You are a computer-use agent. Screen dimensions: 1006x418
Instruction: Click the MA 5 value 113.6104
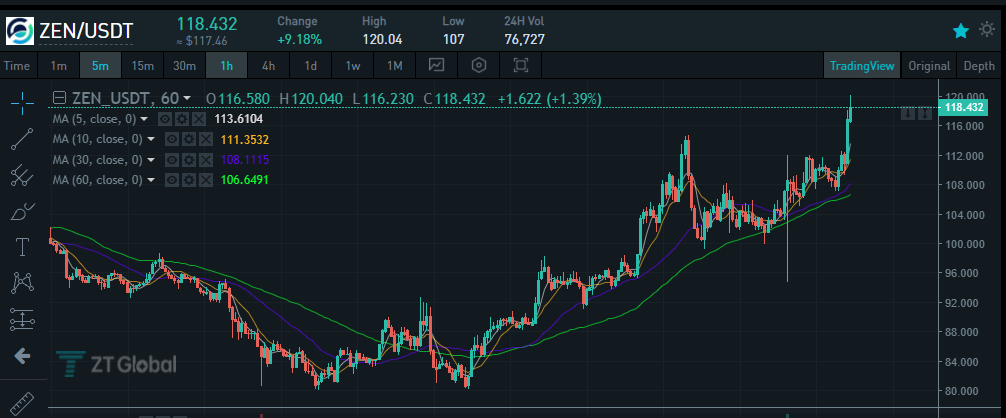(x=238, y=119)
